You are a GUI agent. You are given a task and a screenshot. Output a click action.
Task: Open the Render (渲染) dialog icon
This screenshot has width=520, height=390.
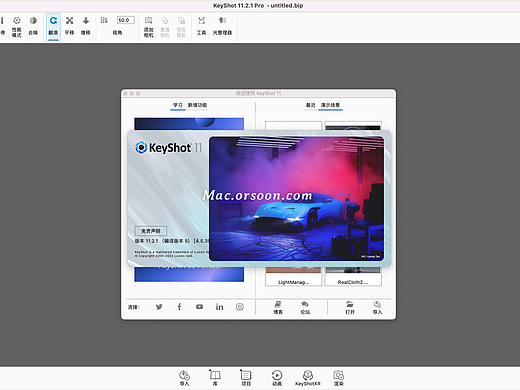click(x=339, y=378)
